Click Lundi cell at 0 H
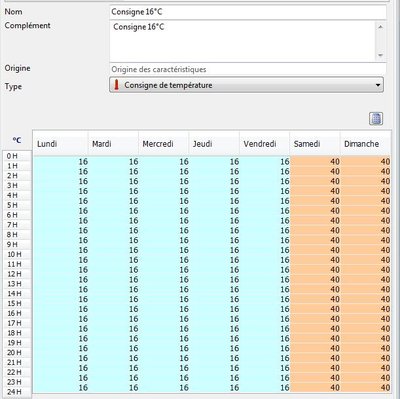 pos(61,162)
